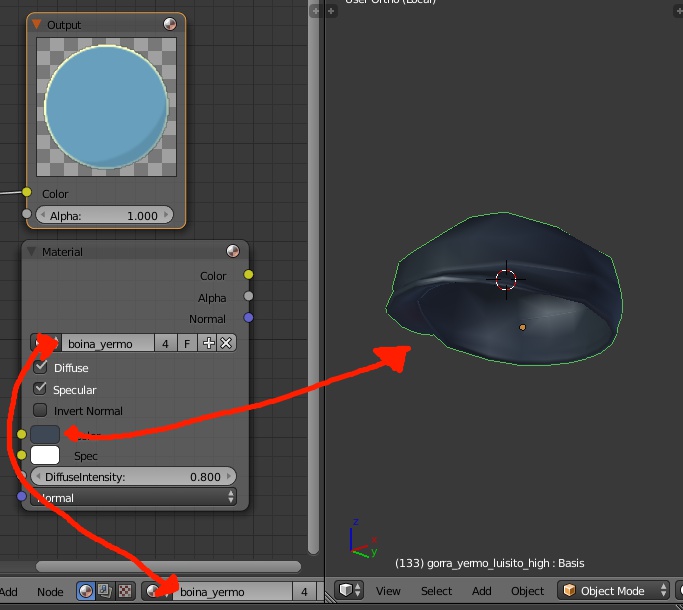Click the Alpha value field showing 1.000
The image size is (683, 610).
105,215
